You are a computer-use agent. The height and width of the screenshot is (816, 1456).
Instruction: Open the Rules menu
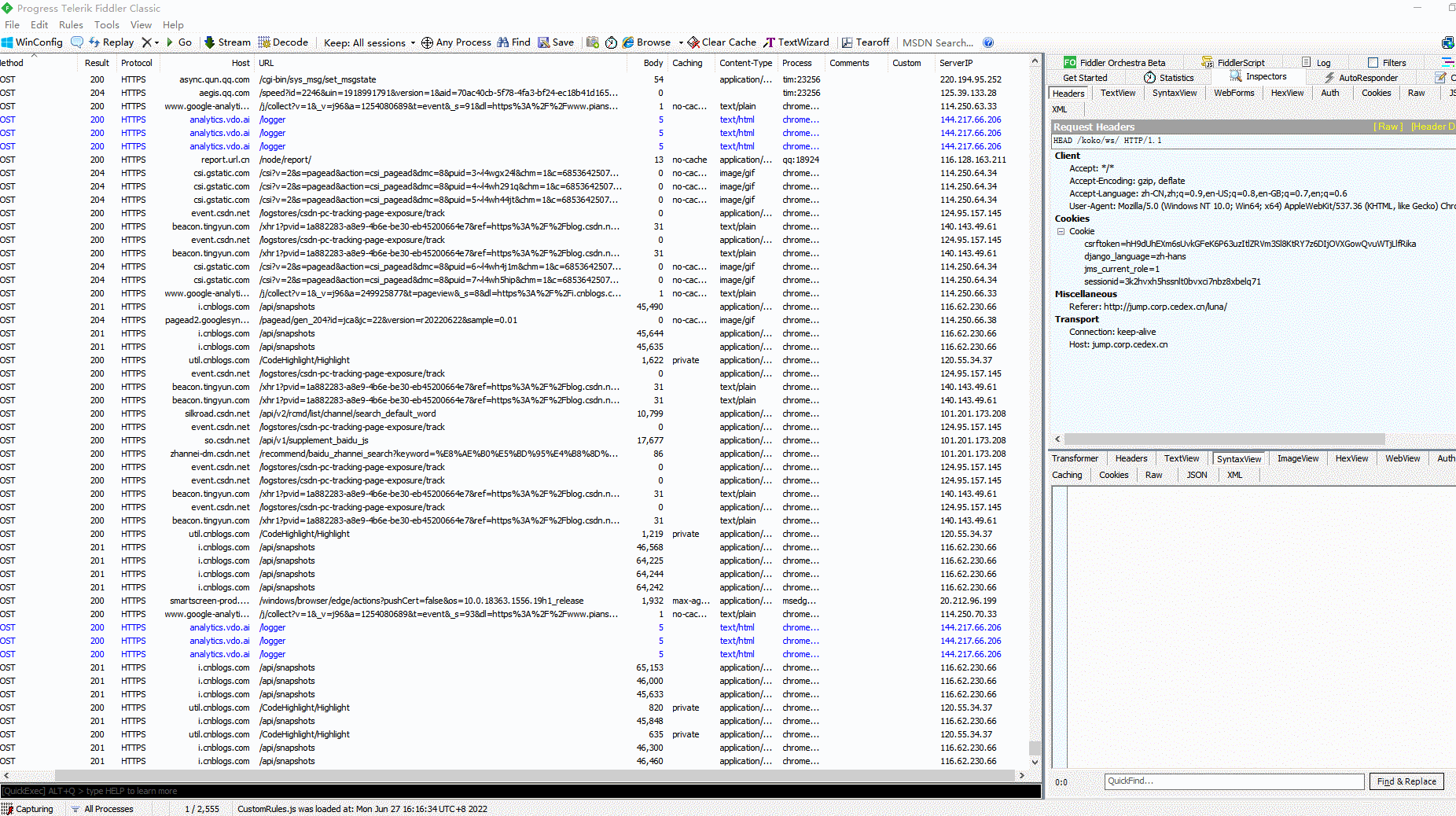point(71,24)
